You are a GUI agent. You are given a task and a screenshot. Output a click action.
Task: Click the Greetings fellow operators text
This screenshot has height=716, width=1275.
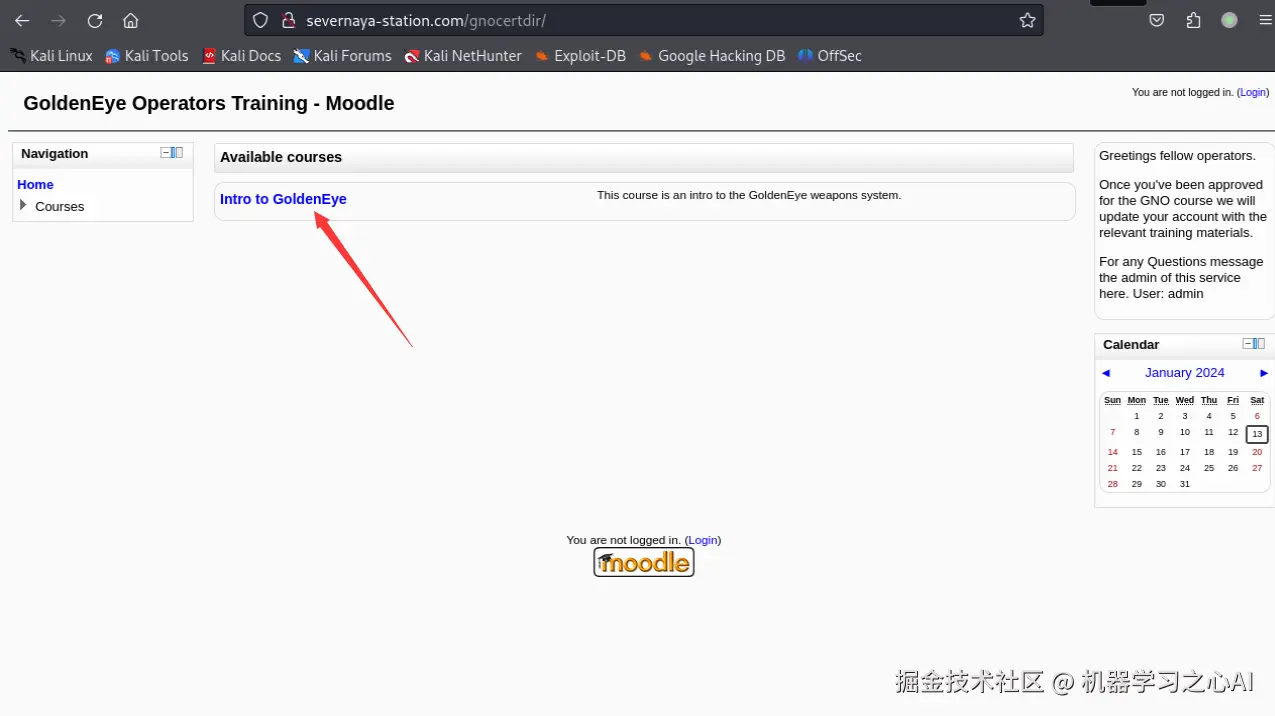1177,156
